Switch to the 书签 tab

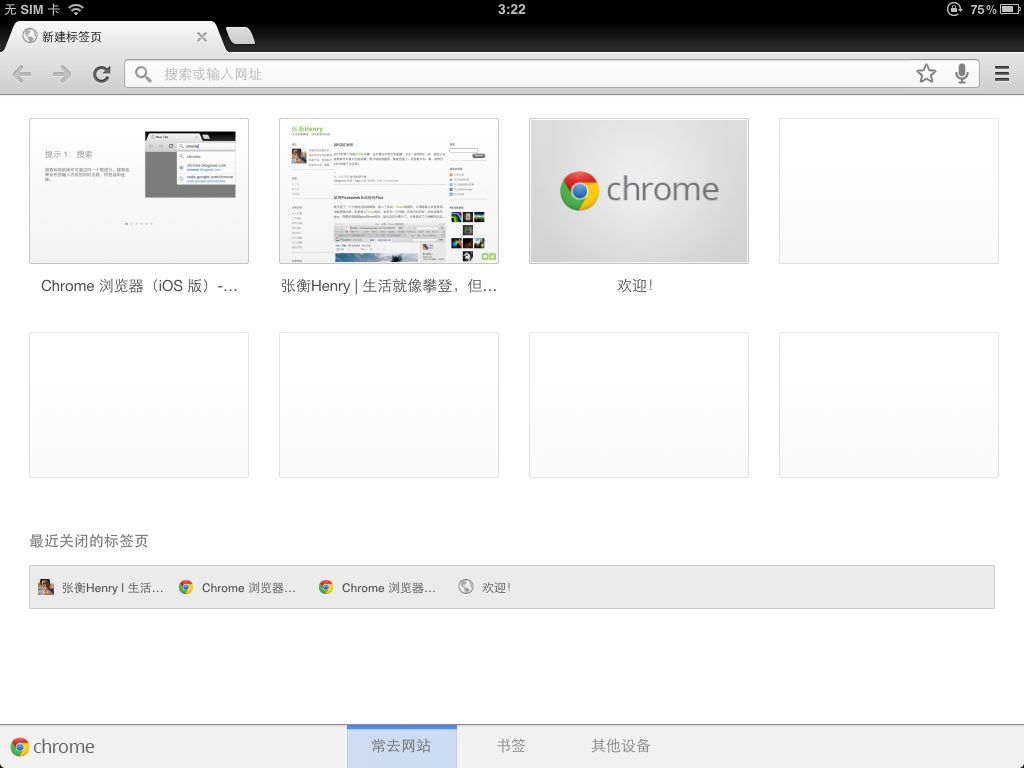point(510,746)
